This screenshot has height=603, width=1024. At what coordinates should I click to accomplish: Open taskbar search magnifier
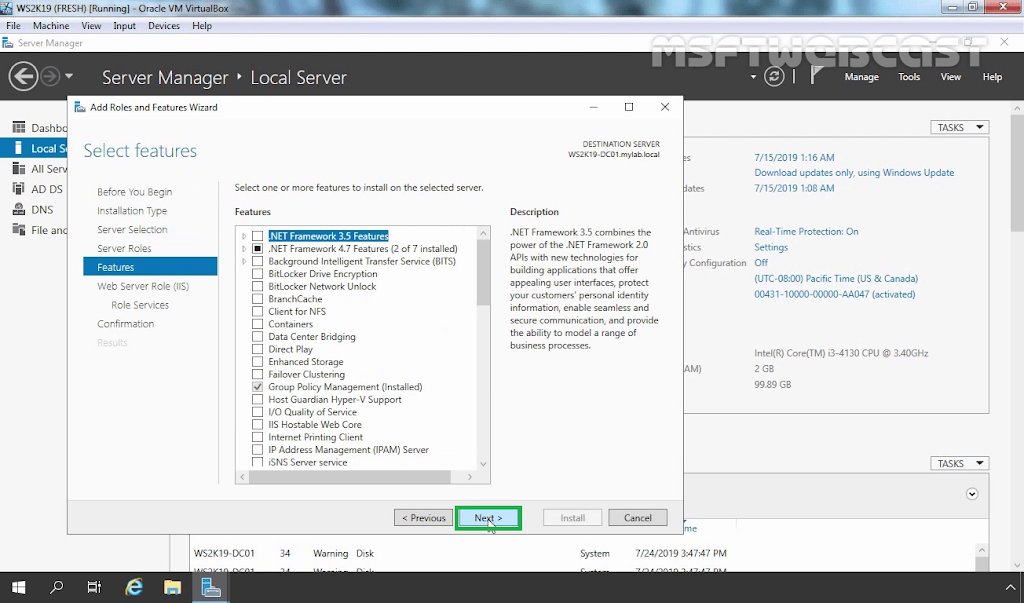(56, 587)
